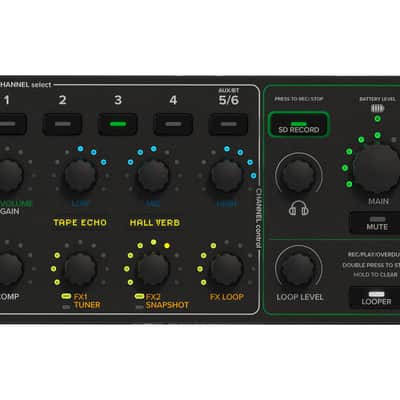Click the SNAPSHOT label text

(167, 305)
